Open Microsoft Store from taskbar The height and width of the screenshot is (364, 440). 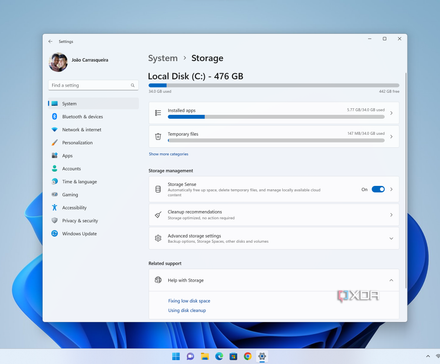click(x=233, y=356)
